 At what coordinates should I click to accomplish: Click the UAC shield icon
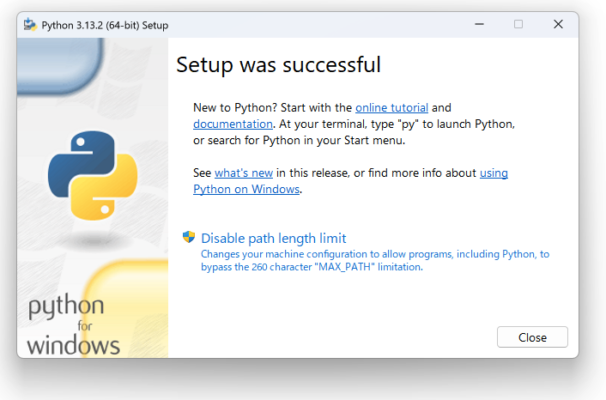189,237
